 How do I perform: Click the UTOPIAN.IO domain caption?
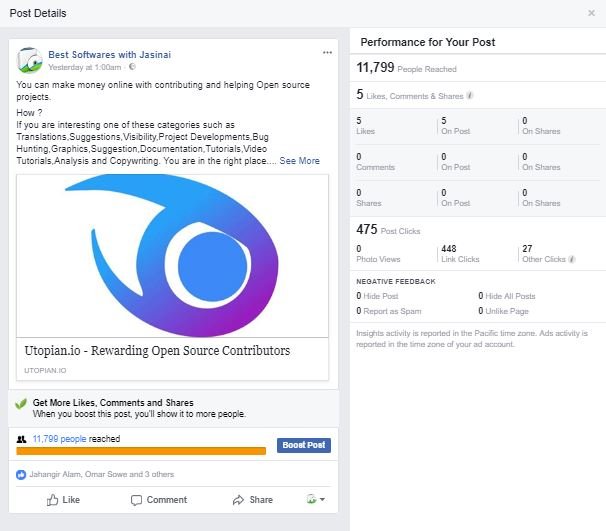[x=45, y=370]
